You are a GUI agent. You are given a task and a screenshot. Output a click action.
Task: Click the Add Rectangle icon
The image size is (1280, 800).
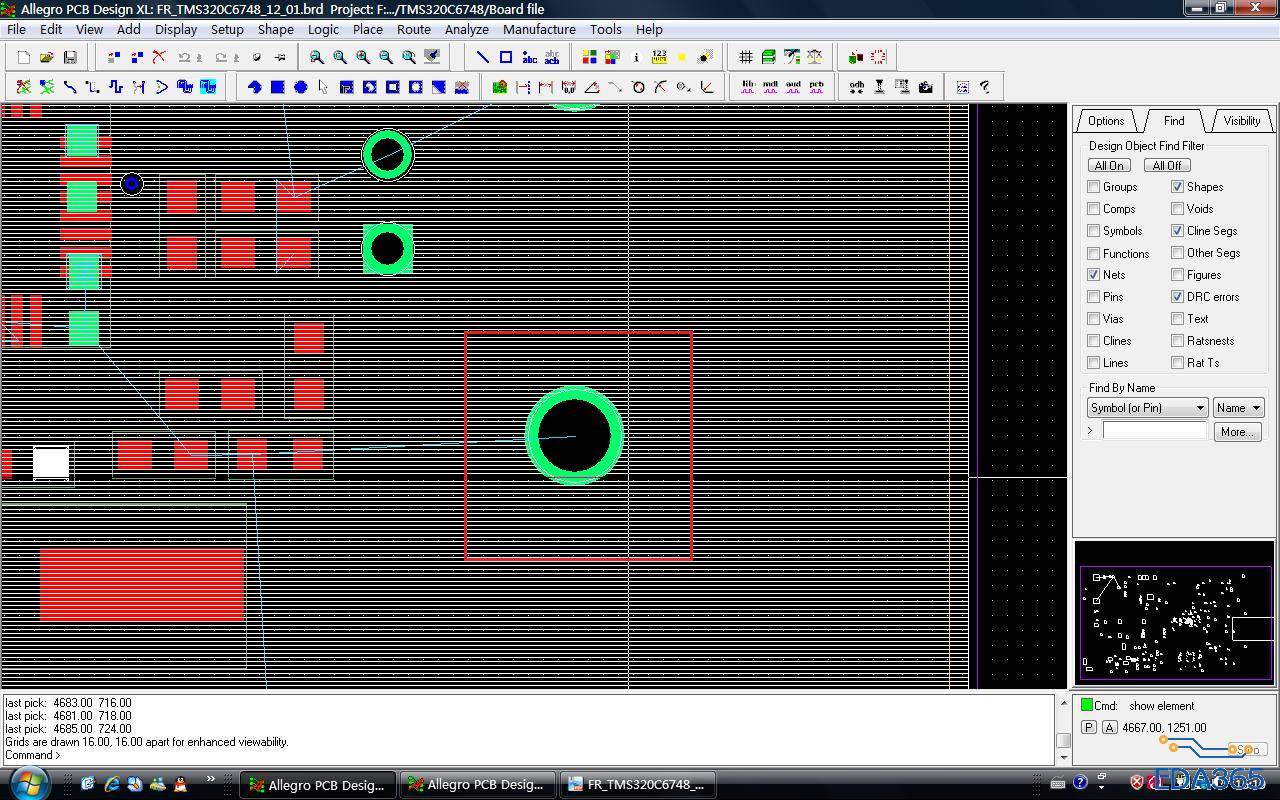point(506,57)
